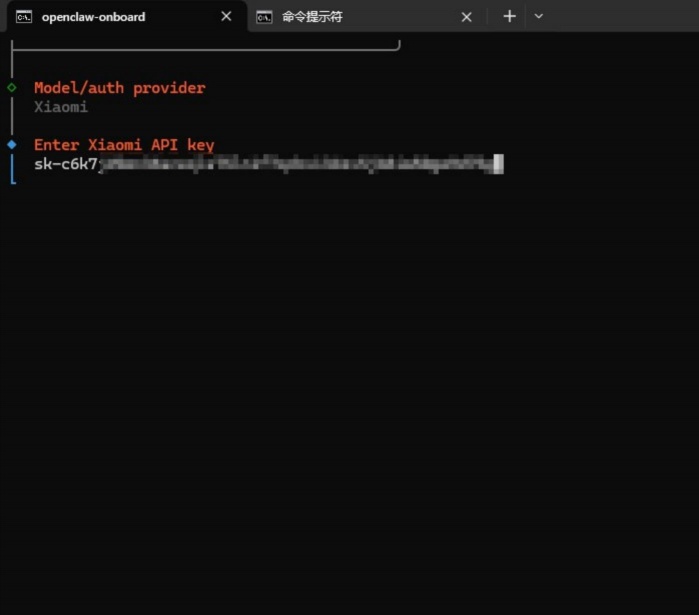Click the Model/auth provider heading
The image size is (699, 615).
click(x=119, y=88)
